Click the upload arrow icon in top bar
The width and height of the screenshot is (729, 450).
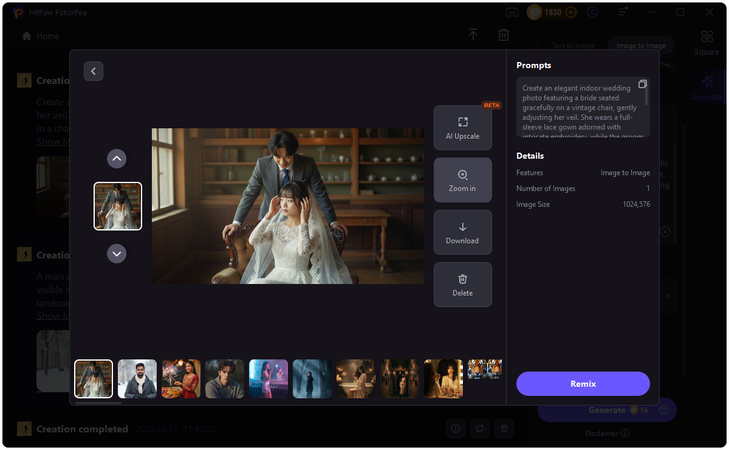coord(473,34)
